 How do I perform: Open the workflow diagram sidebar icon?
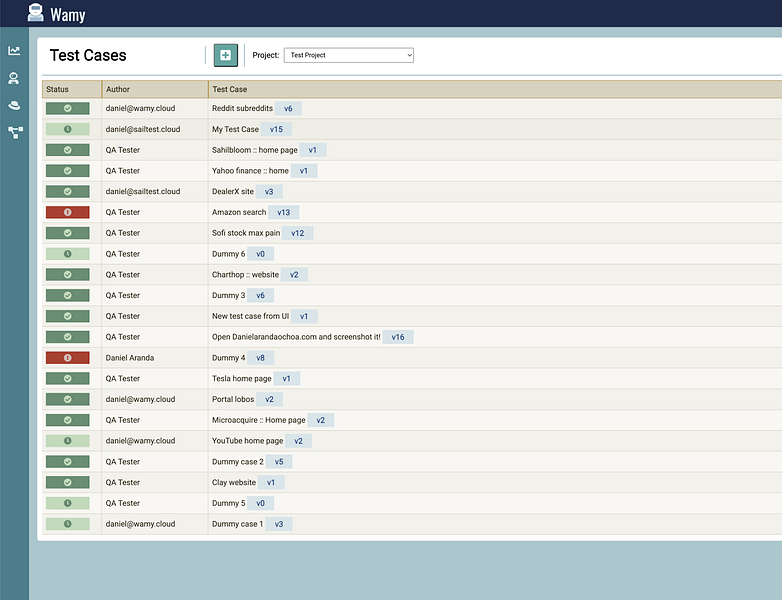15,132
